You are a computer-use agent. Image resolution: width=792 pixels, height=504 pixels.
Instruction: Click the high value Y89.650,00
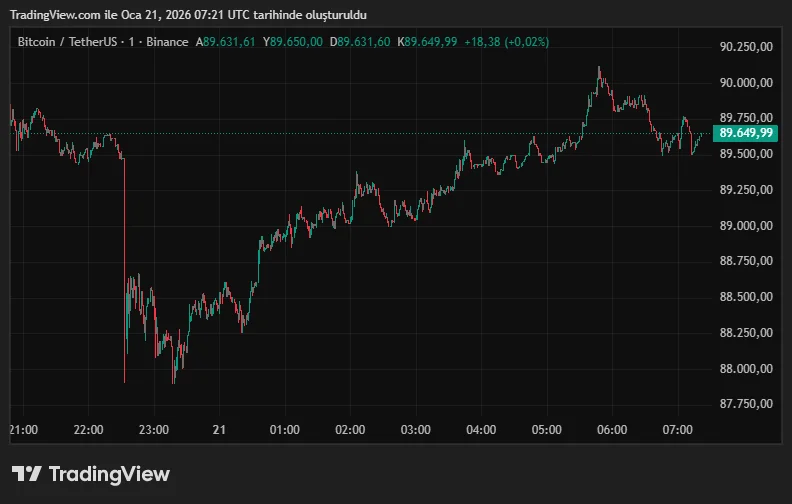292,42
